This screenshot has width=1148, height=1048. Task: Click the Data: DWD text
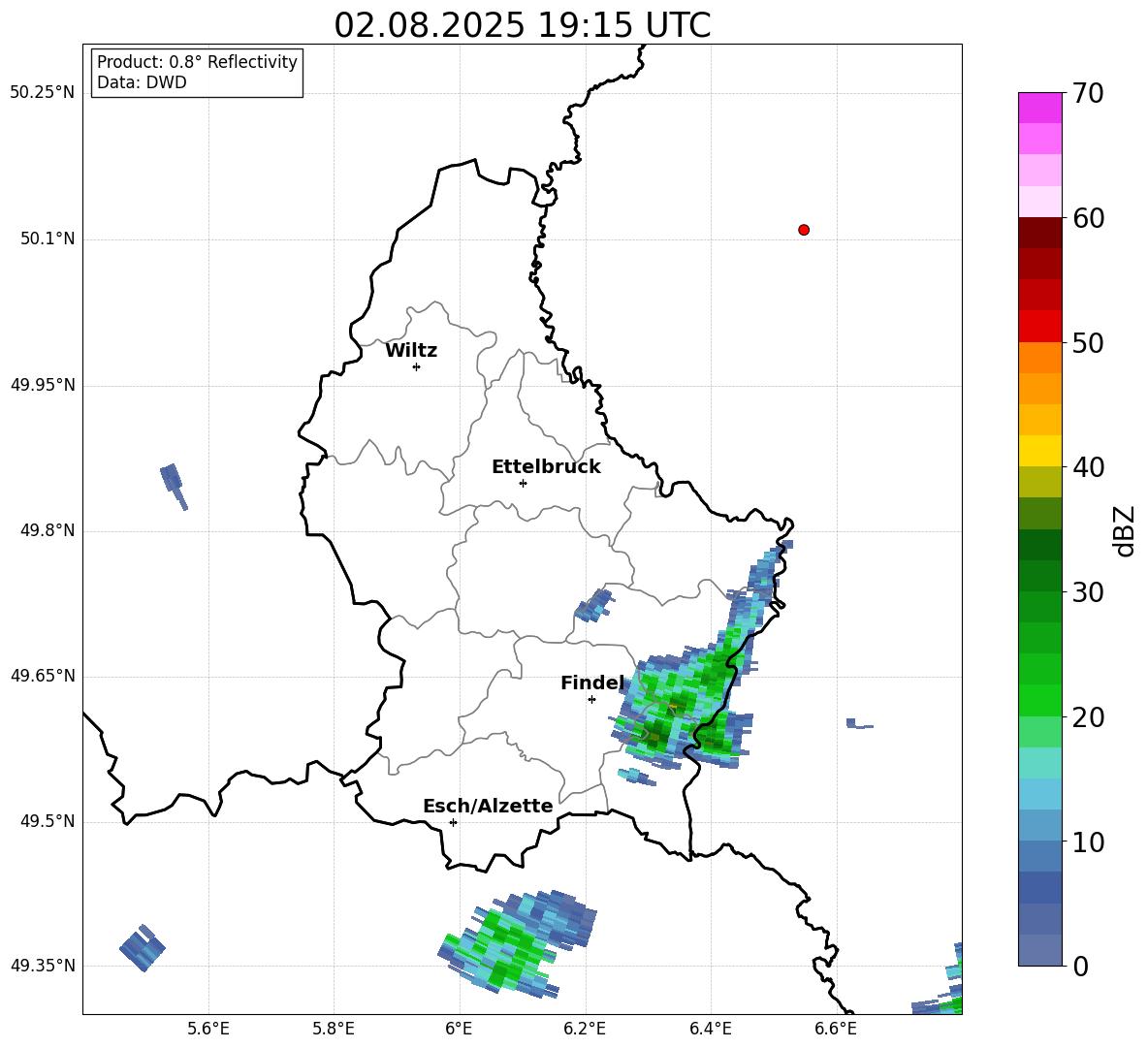tap(142, 82)
